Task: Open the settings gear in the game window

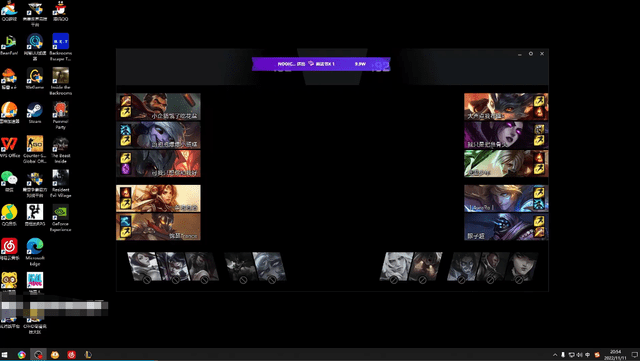Action: click(531, 53)
